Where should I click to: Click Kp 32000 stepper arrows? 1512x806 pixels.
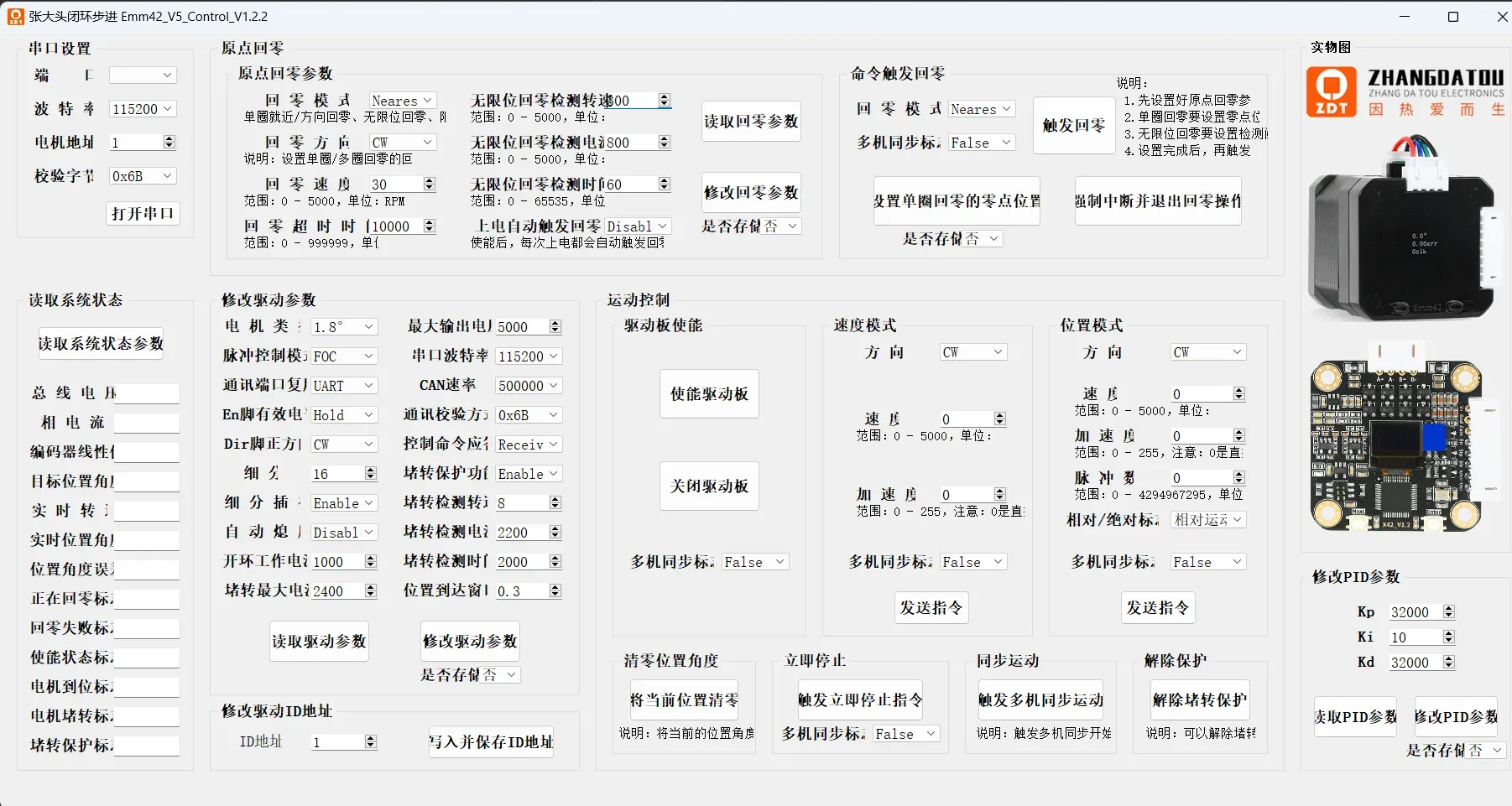point(1449,611)
